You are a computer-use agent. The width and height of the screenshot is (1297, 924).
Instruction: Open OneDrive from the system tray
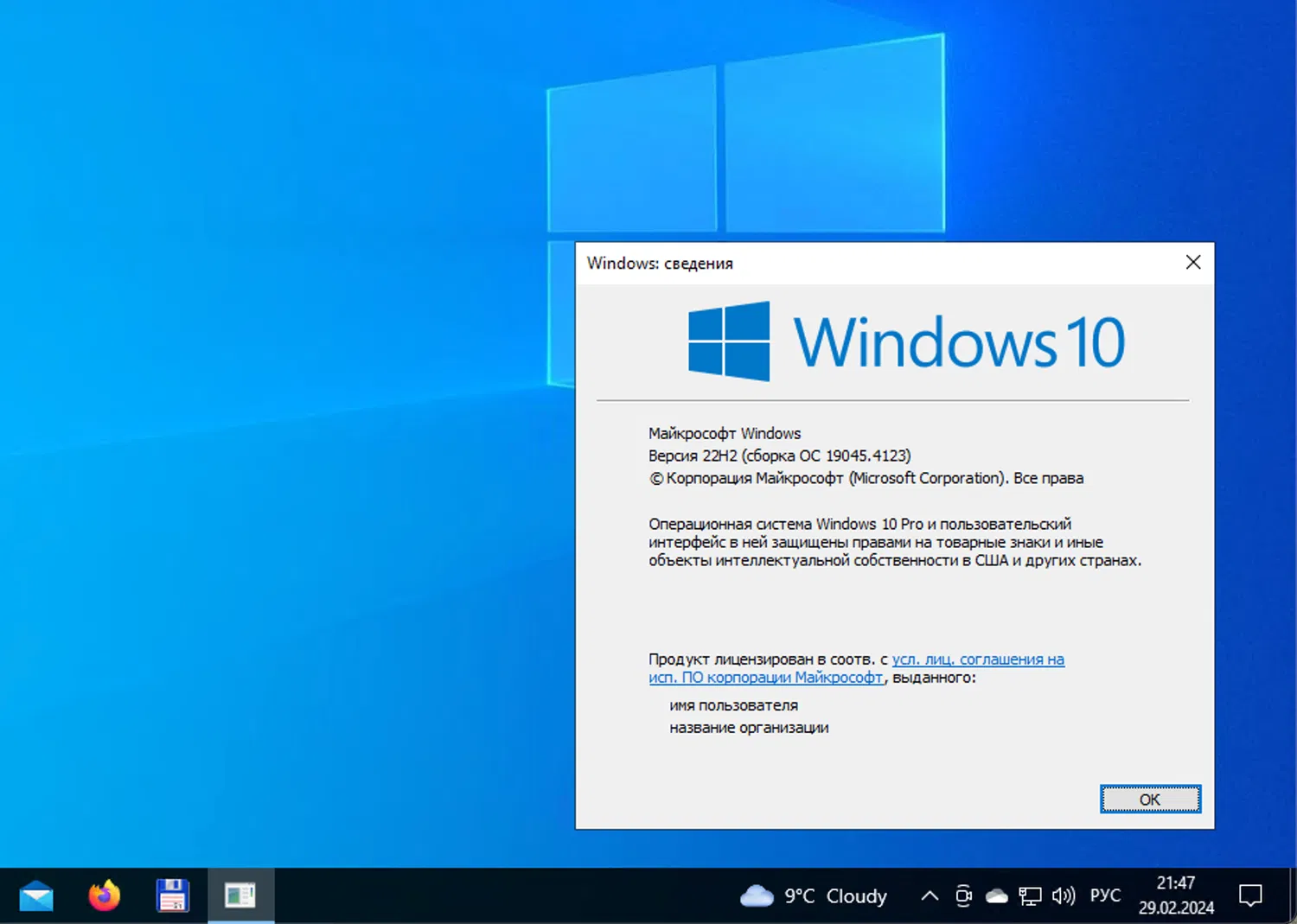tap(996, 896)
